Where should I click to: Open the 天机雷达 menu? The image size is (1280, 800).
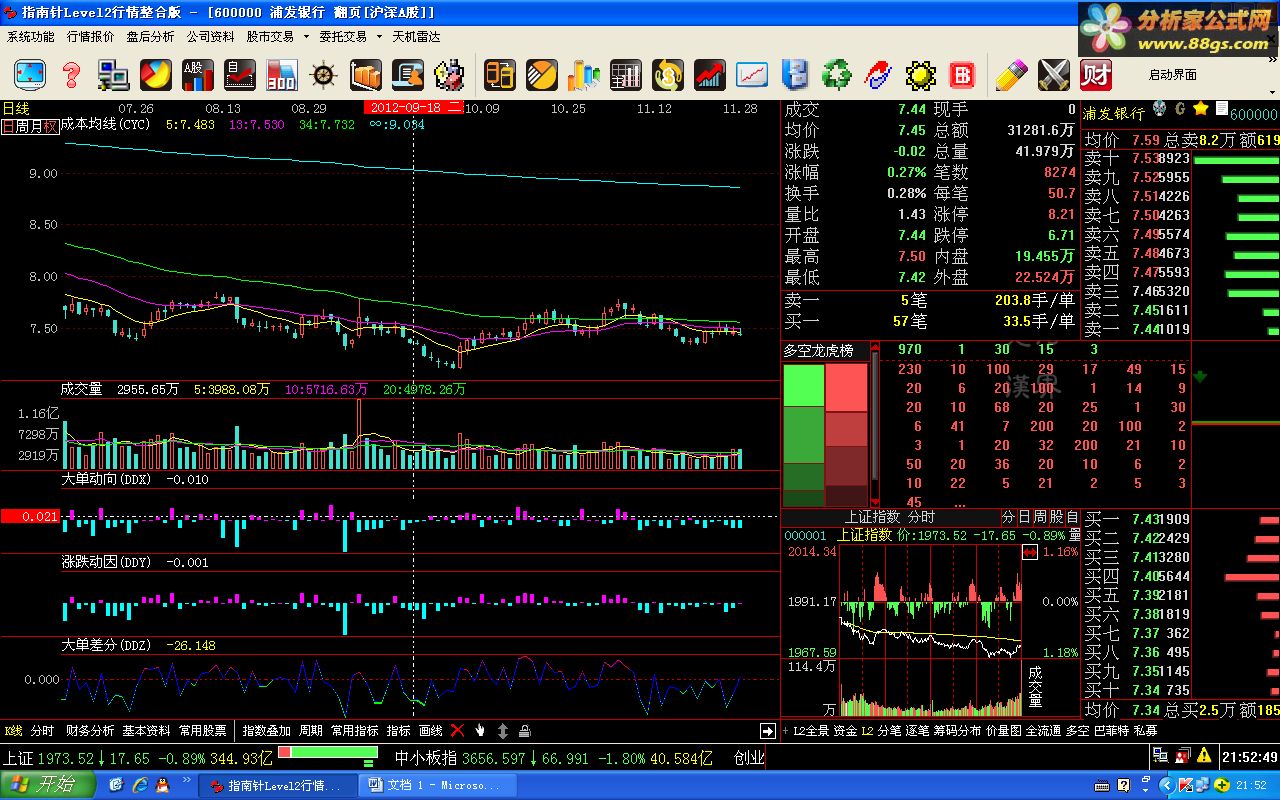(x=416, y=37)
